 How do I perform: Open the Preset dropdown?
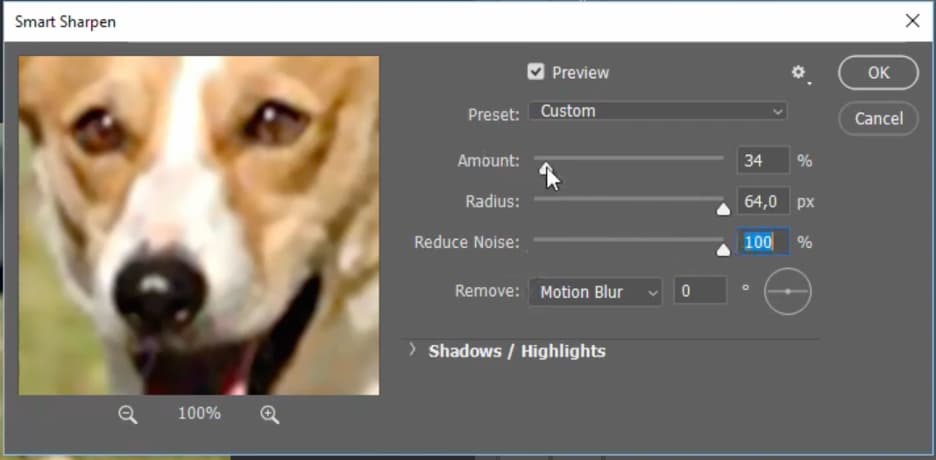(x=657, y=111)
